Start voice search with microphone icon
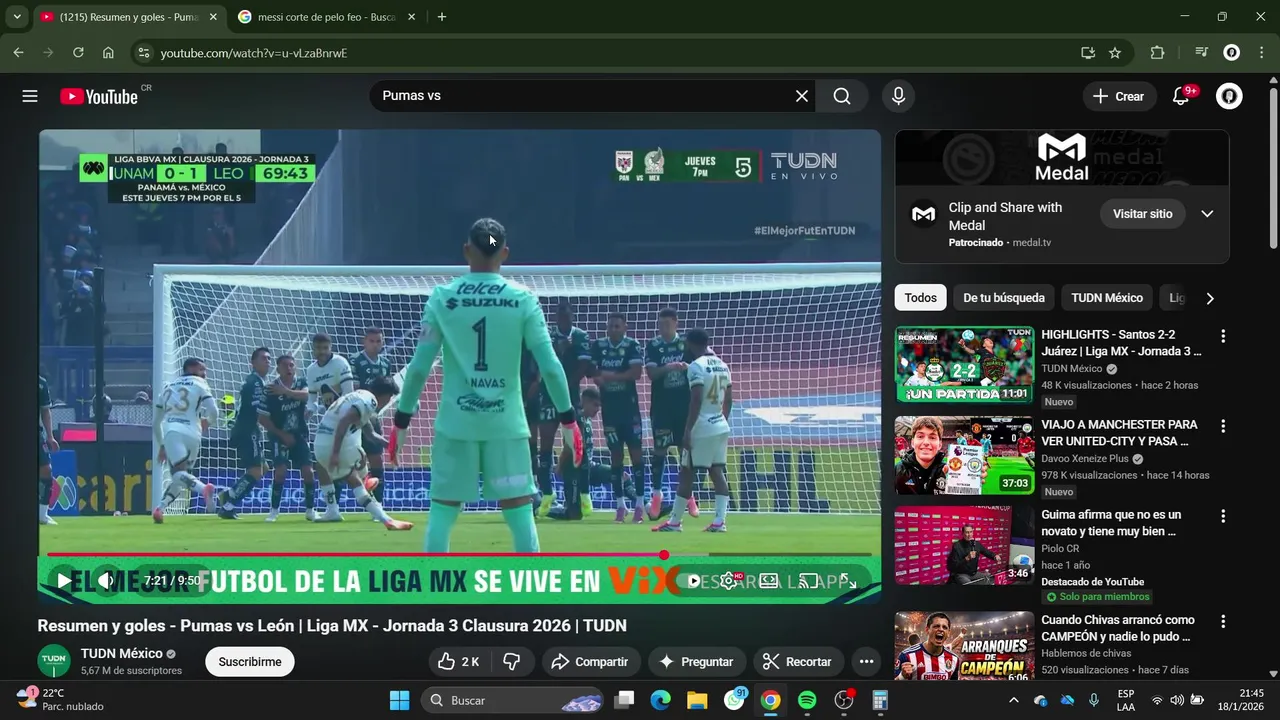This screenshot has height=720, width=1280. [x=898, y=96]
